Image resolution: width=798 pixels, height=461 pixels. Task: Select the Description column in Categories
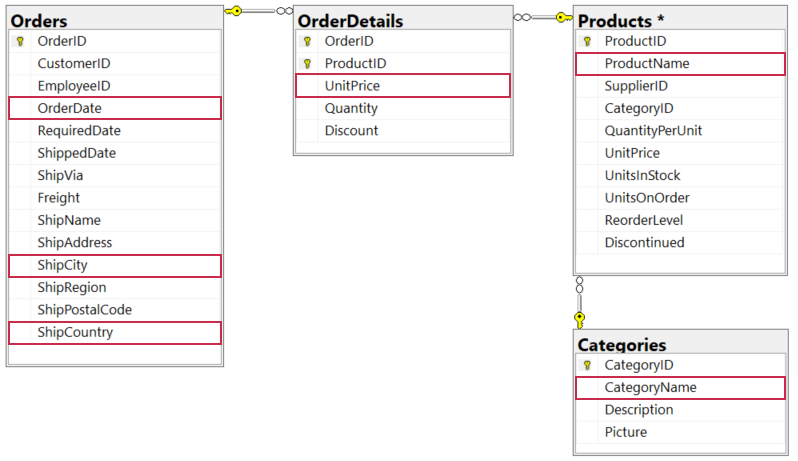click(680, 410)
